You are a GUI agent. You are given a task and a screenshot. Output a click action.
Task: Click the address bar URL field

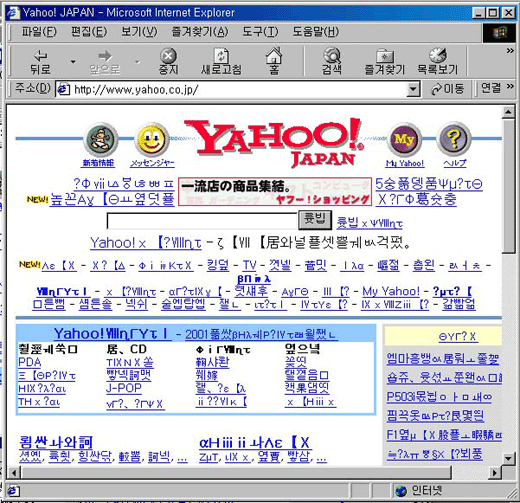(x=238, y=90)
